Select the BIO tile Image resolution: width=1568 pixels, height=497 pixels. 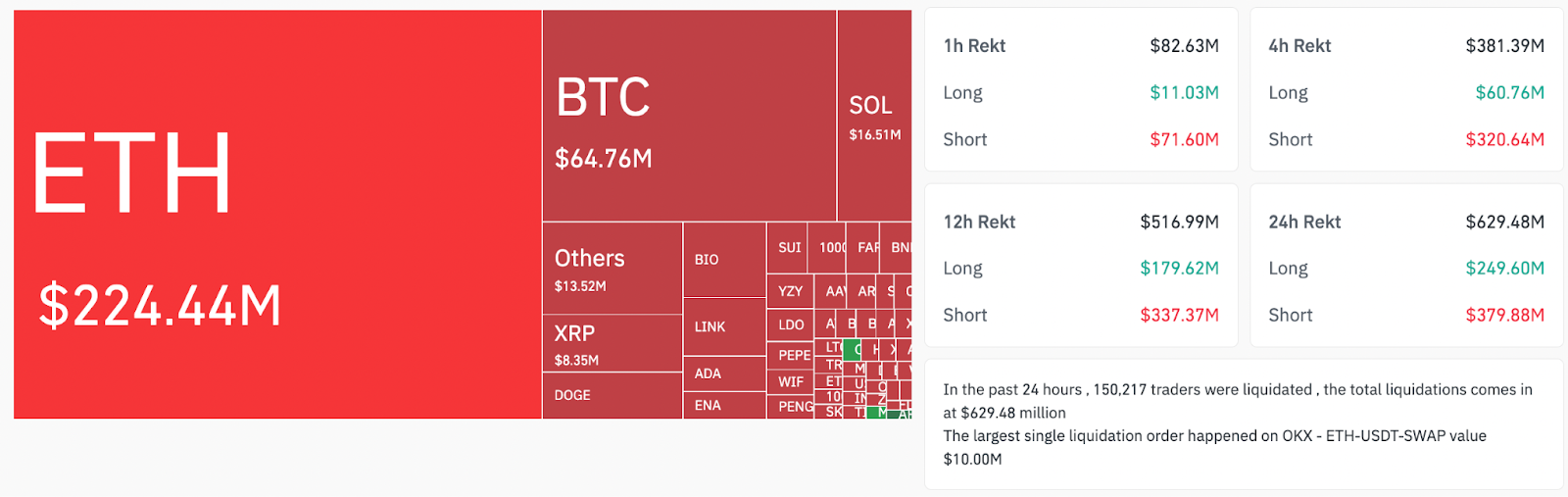click(x=723, y=259)
